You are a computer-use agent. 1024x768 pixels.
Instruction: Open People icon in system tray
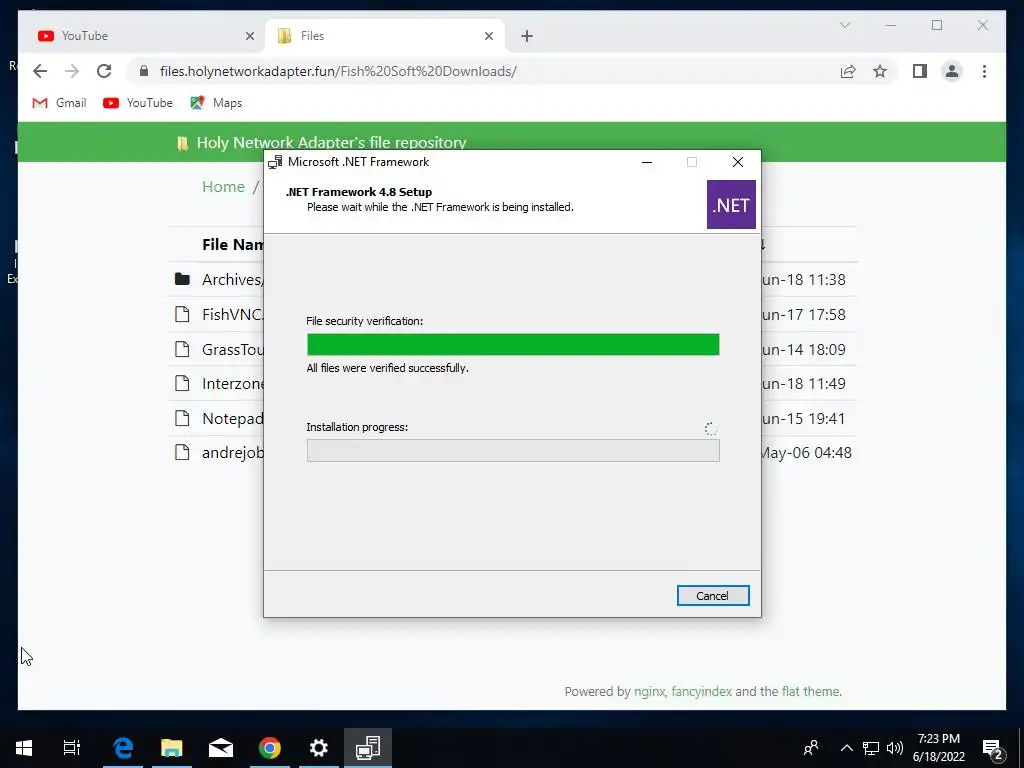click(811, 748)
